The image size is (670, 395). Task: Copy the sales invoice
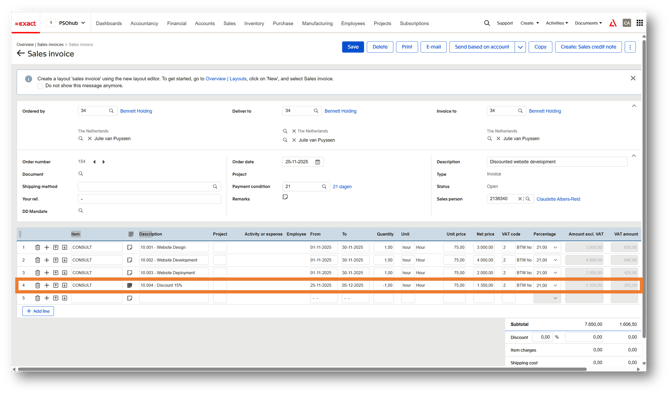pyautogui.click(x=541, y=47)
